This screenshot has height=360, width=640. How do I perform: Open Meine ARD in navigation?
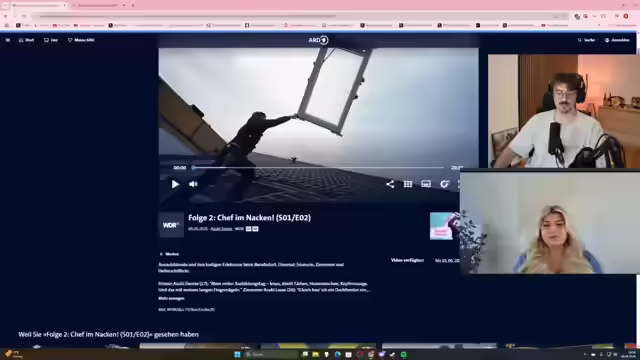[81, 40]
